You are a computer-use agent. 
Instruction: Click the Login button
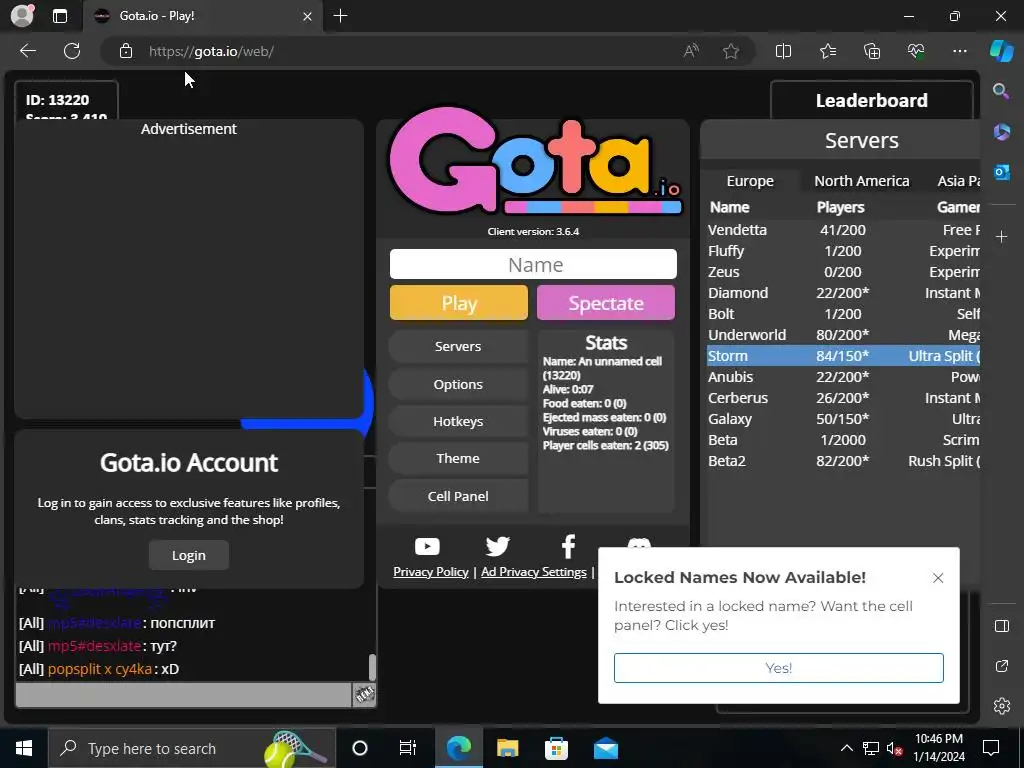pos(189,555)
